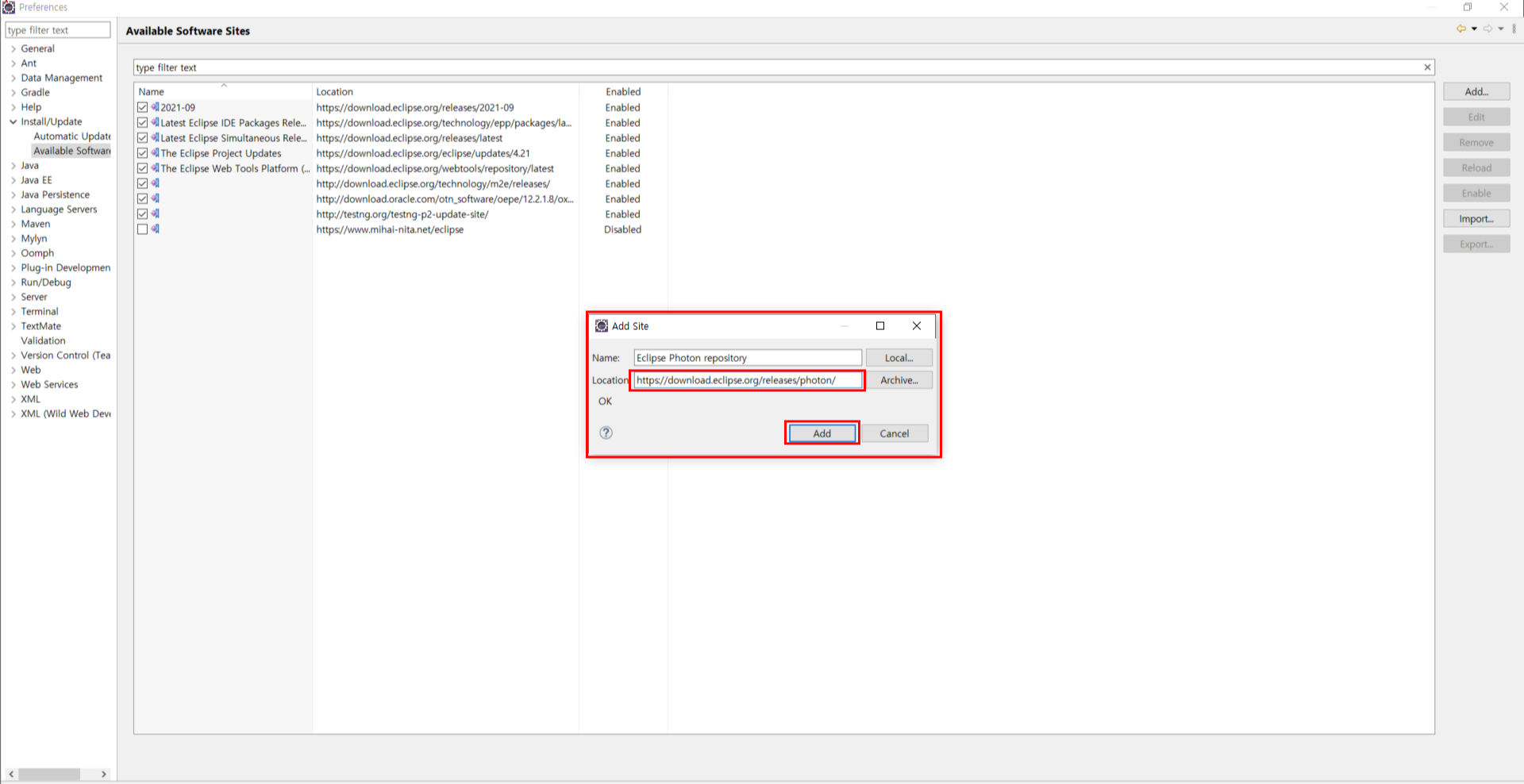Select the https://www.mihai-nita.net/eclipse location
Viewport: 1524px width, 784px height.
coord(390,229)
